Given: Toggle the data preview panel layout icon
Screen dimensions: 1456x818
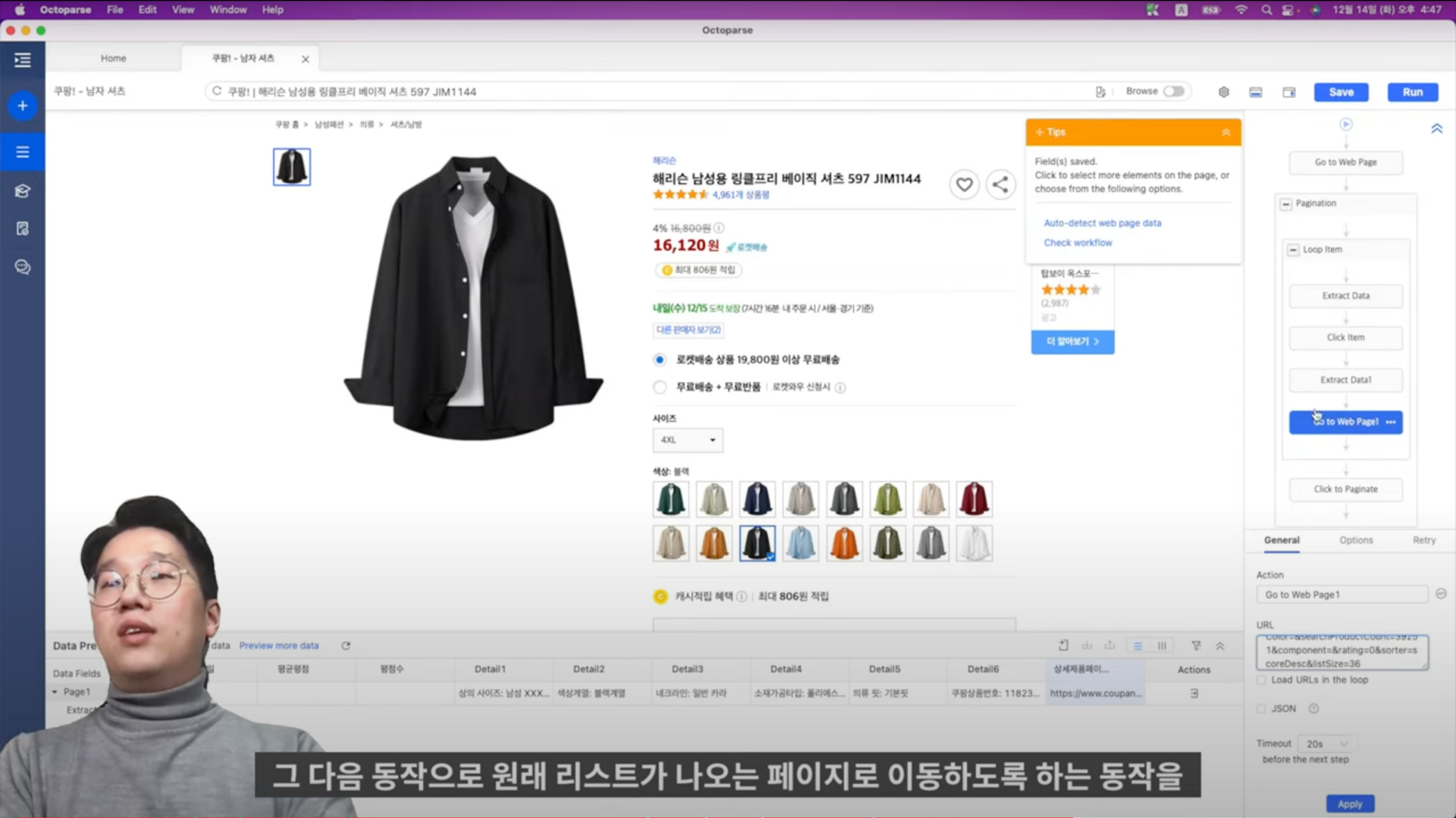Looking at the screenshot, I should tap(1256, 92).
